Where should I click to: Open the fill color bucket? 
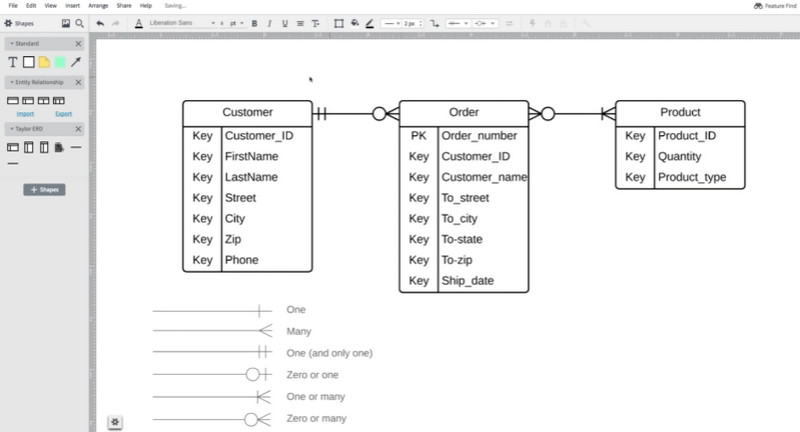coord(355,23)
